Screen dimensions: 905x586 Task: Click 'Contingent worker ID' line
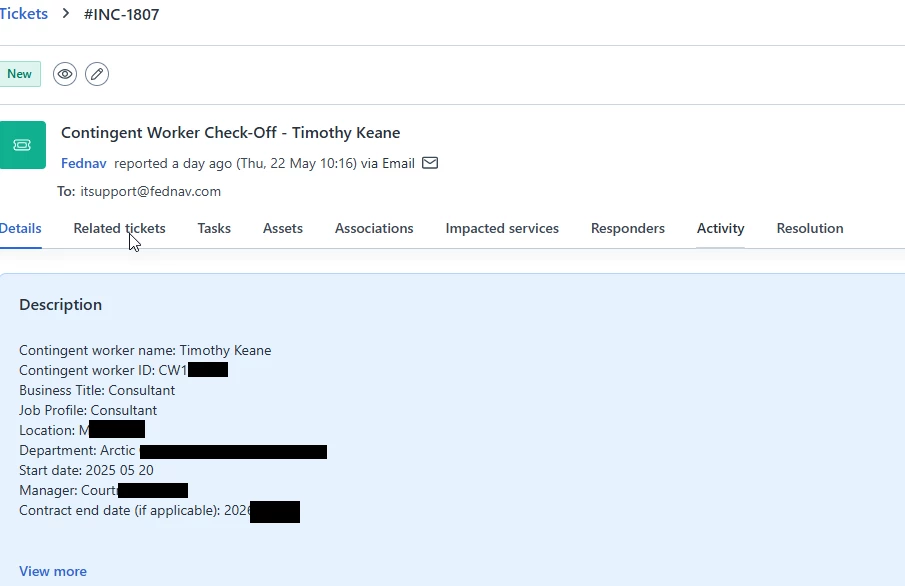click(x=124, y=370)
